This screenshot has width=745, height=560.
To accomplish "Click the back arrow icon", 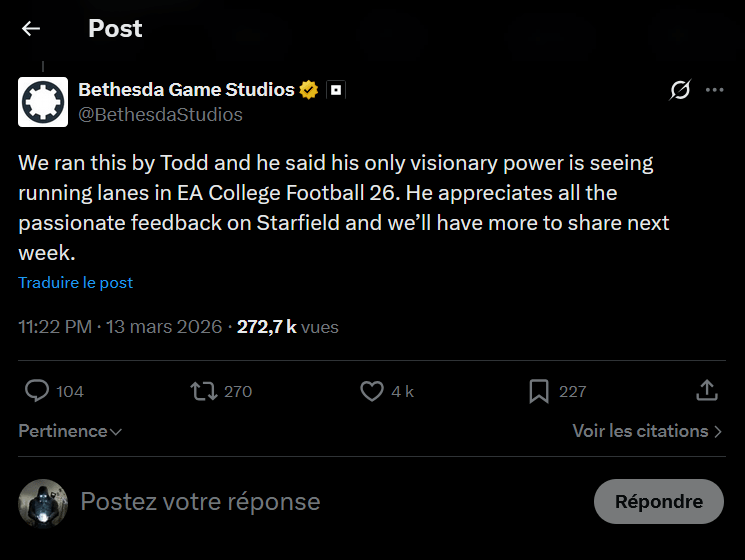I will [31, 29].
